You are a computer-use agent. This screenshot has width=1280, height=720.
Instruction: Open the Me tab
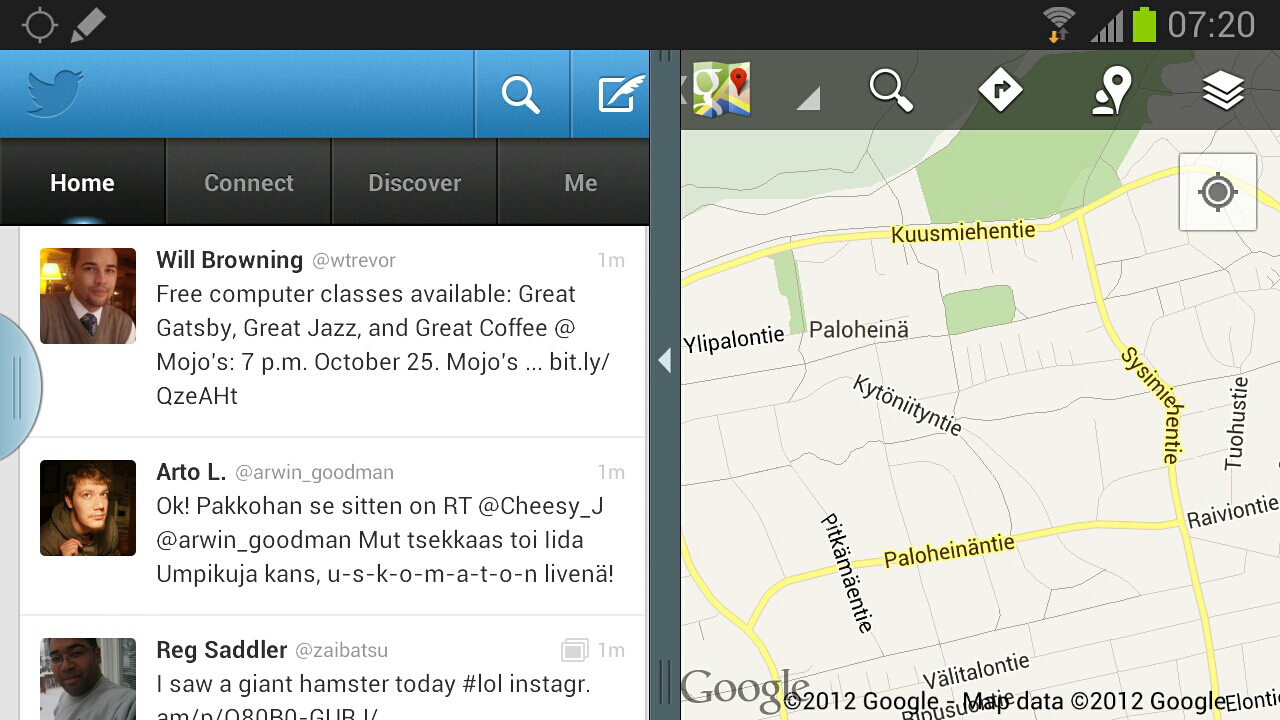[580, 183]
